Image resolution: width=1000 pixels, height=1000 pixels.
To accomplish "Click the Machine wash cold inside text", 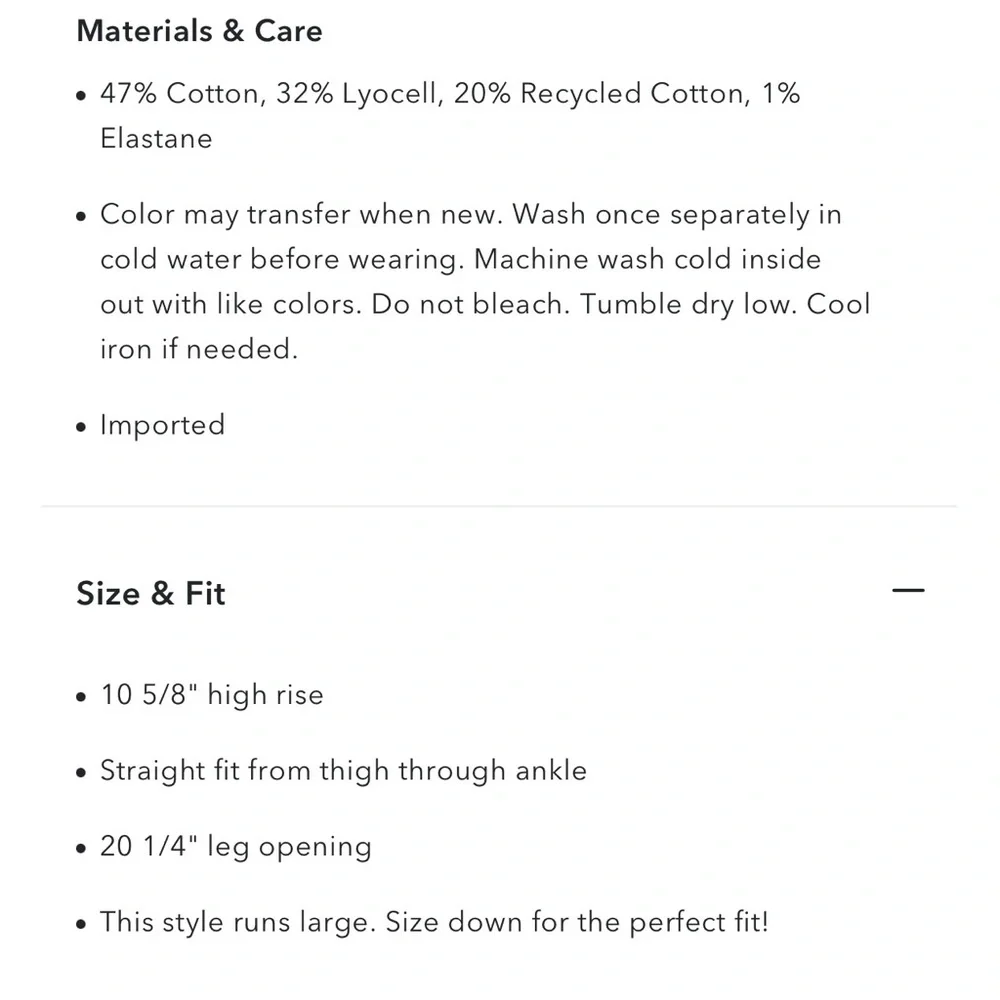I will (647, 260).
